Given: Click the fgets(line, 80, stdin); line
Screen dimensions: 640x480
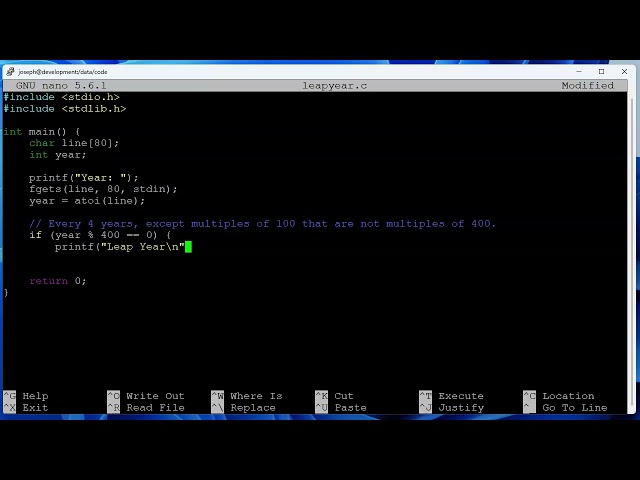Looking at the screenshot, I should [103, 189].
